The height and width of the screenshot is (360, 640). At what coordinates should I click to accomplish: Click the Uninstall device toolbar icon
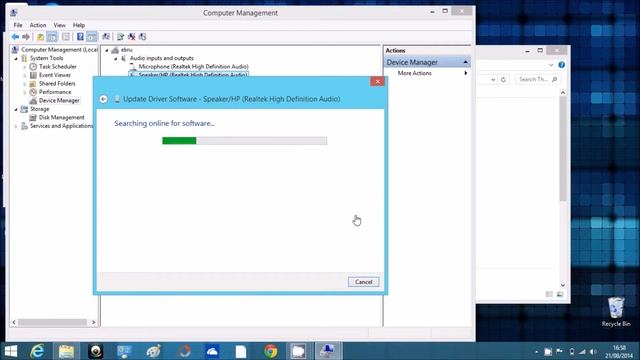coord(131,37)
